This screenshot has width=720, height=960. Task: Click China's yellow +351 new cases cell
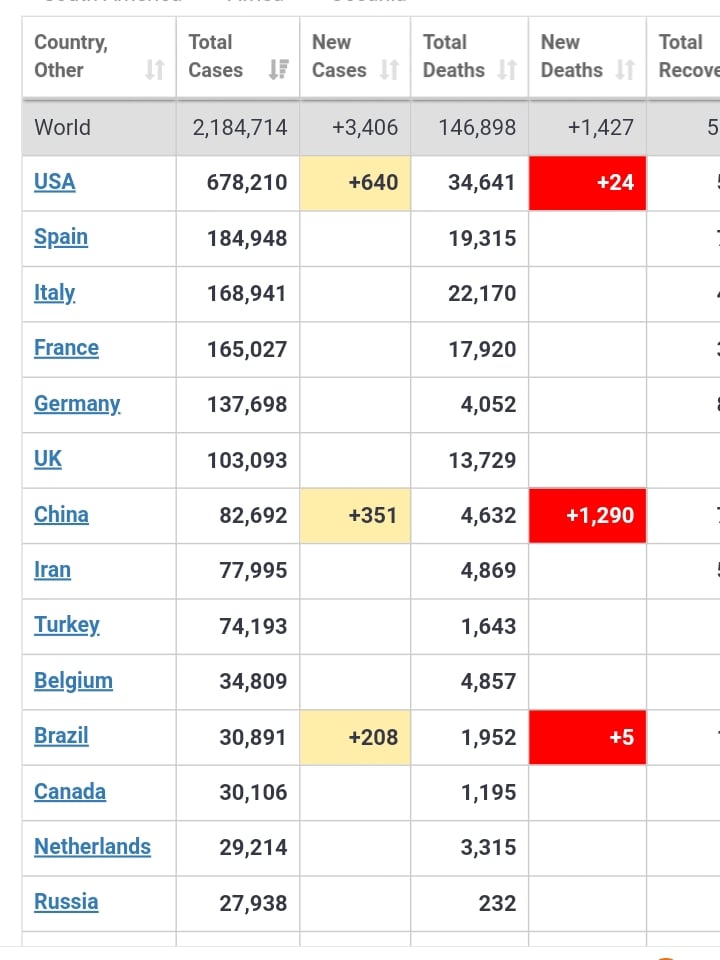click(x=355, y=516)
